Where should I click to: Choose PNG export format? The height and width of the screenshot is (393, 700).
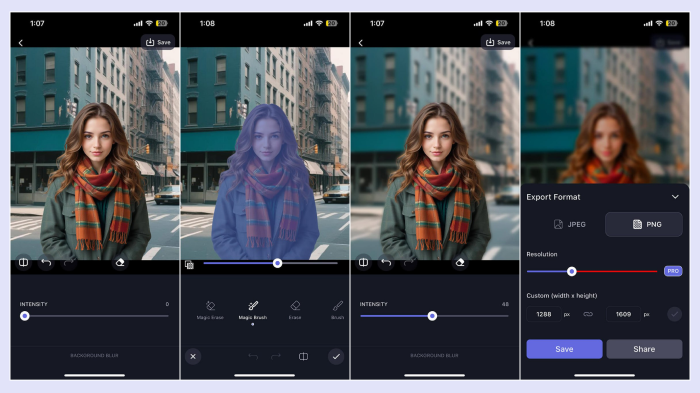[644, 224]
